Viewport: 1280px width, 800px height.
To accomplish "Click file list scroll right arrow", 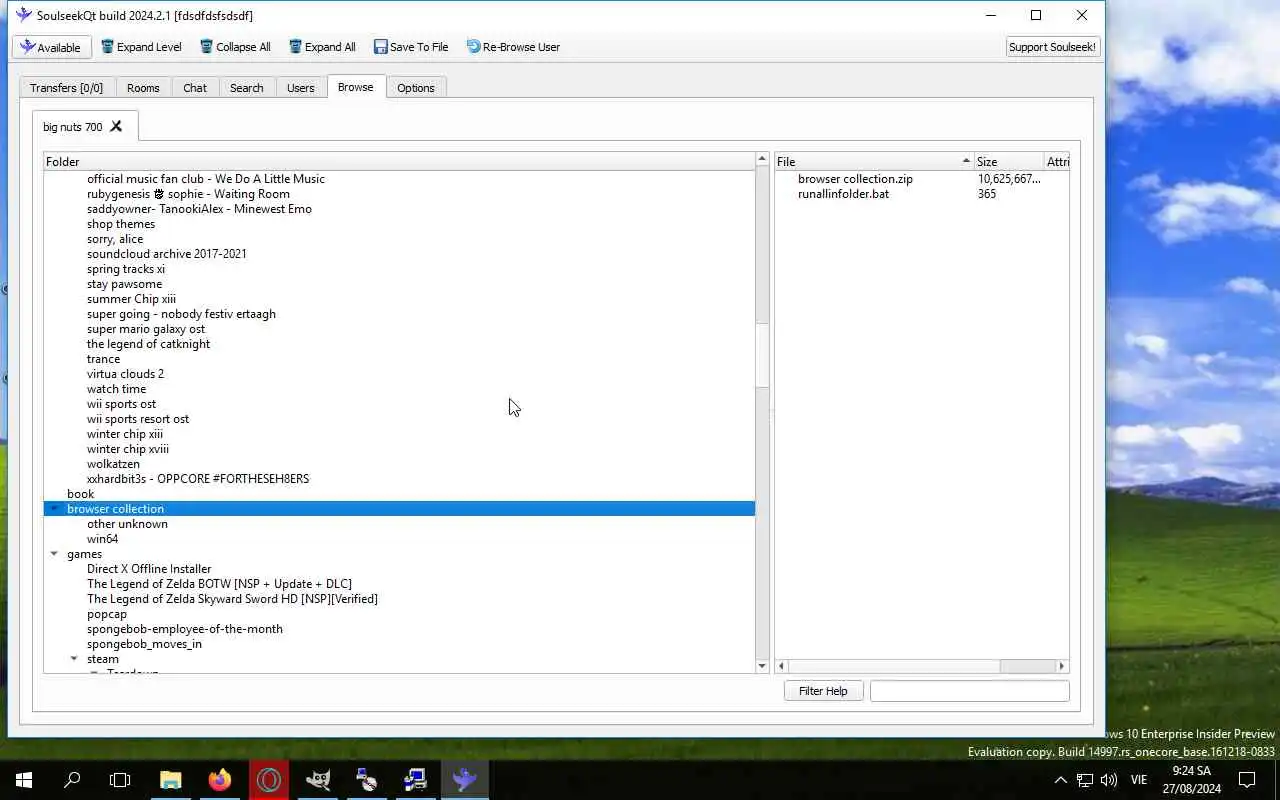I will click(1062, 666).
